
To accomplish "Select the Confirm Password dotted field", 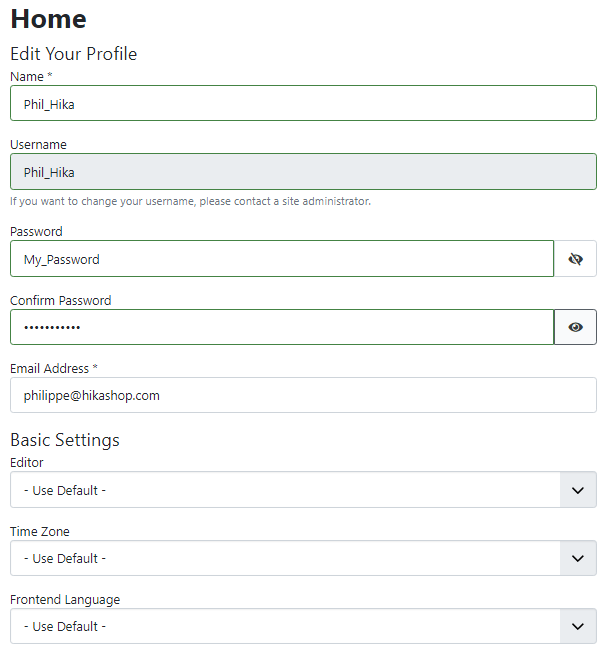I will (282, 327).
